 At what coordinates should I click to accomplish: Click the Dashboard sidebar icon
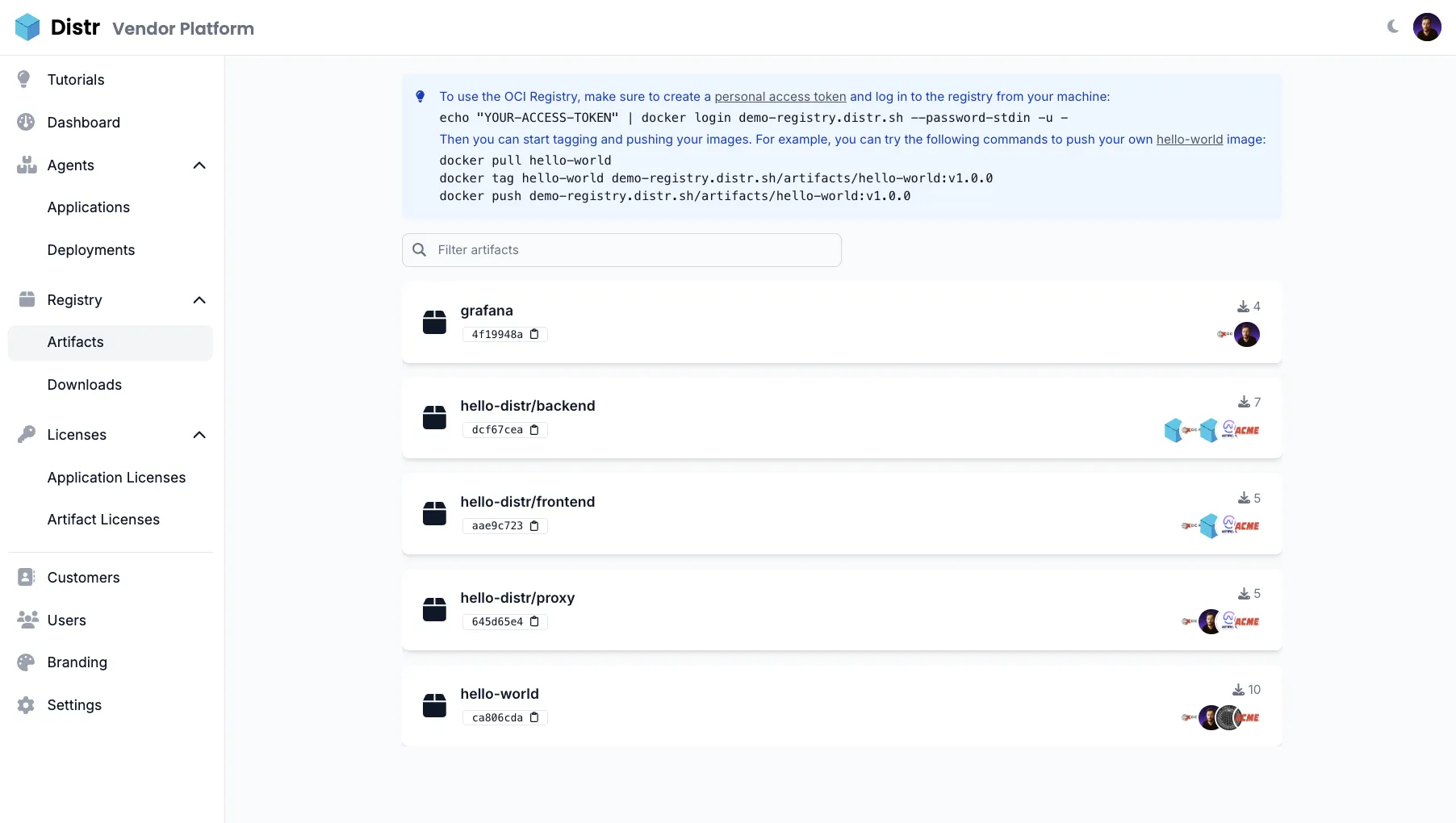pyautogui.click(x=26, y=122)
